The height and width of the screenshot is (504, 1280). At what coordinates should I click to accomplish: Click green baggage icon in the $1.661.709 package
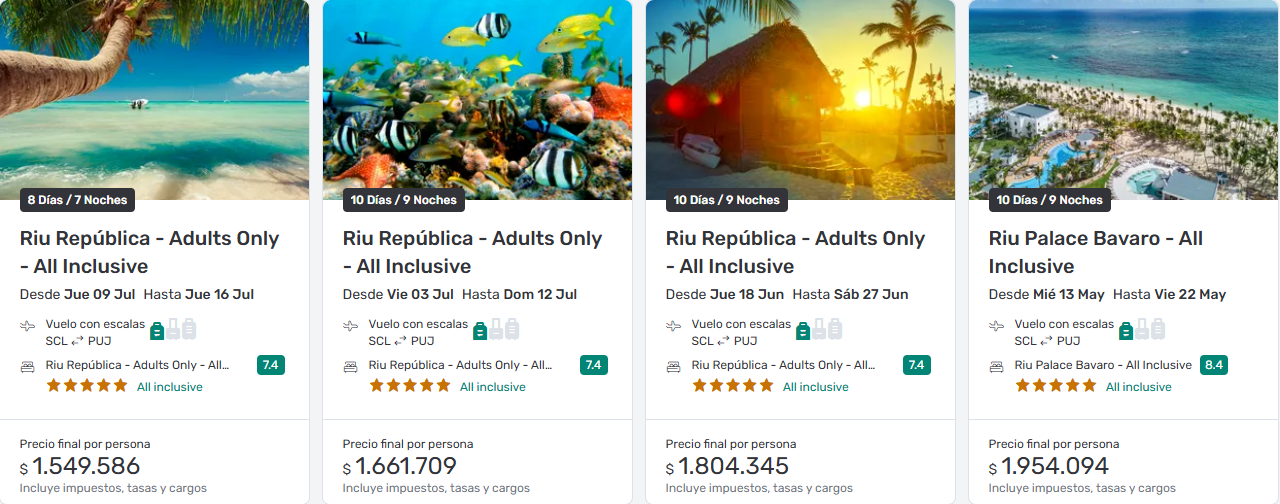(x=480, y=330)
